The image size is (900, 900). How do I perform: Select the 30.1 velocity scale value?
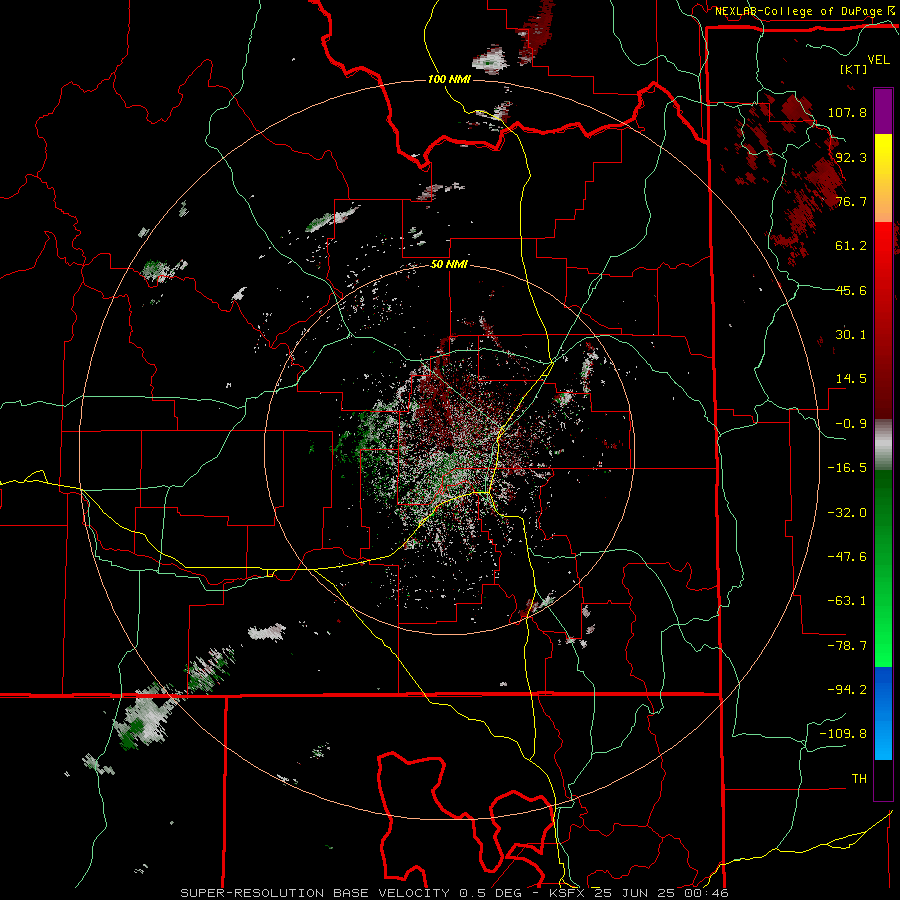click(x=851, y=335)
